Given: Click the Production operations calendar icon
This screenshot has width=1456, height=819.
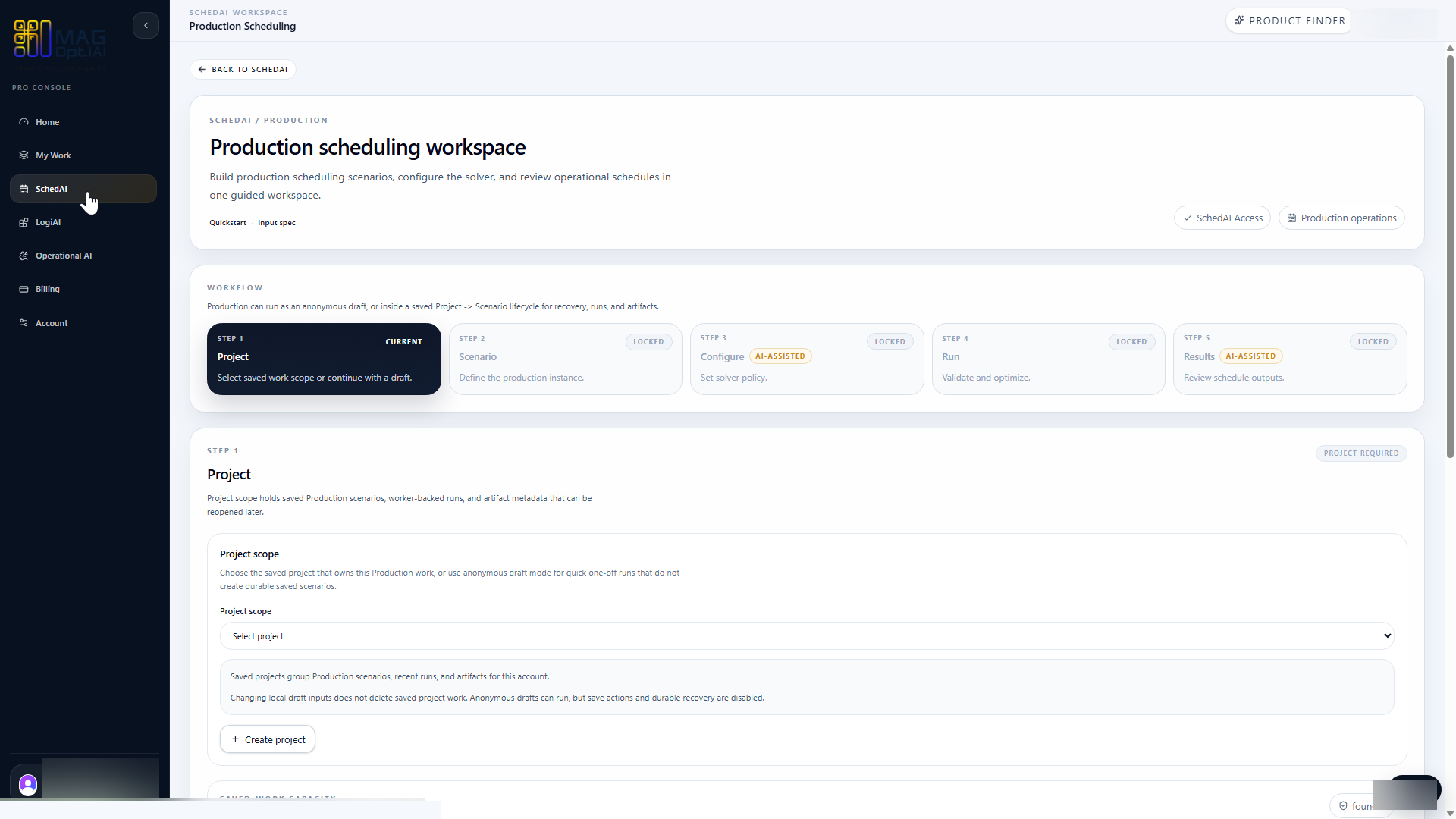Looking at the screenshot, I should (x=1291, y=218).
